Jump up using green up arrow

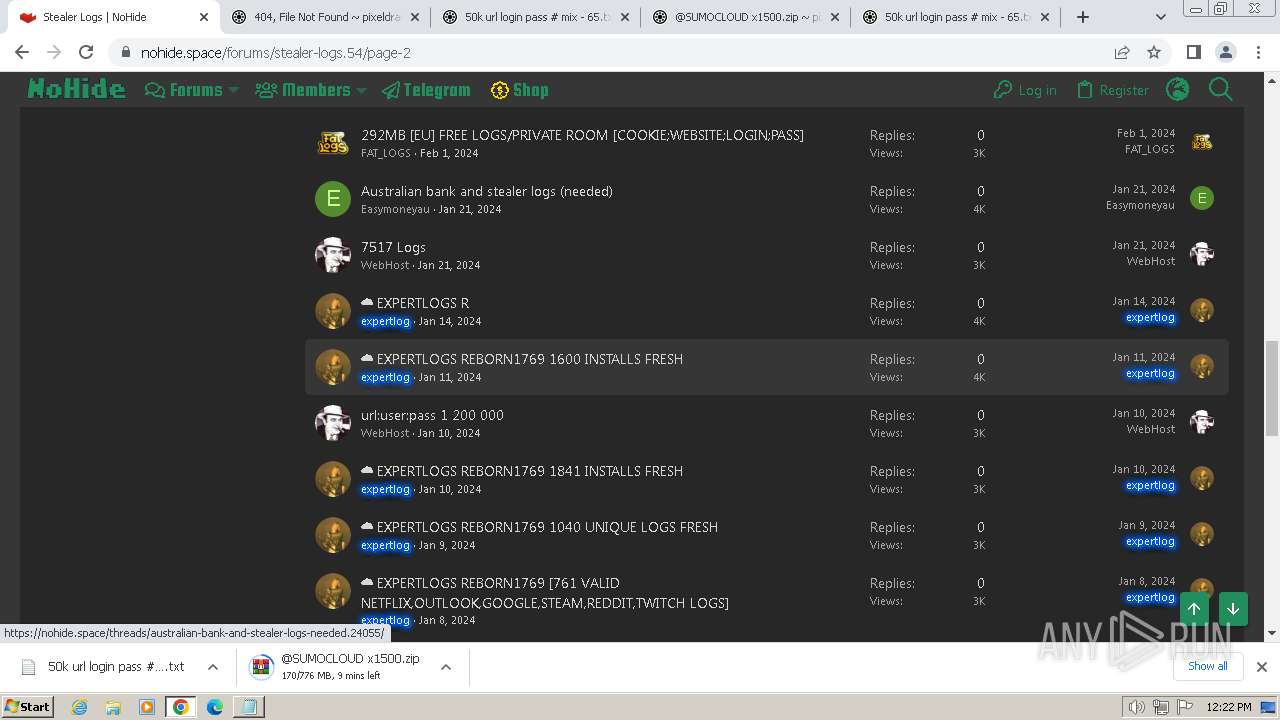pyautogui.click(x=1194, y=609)
